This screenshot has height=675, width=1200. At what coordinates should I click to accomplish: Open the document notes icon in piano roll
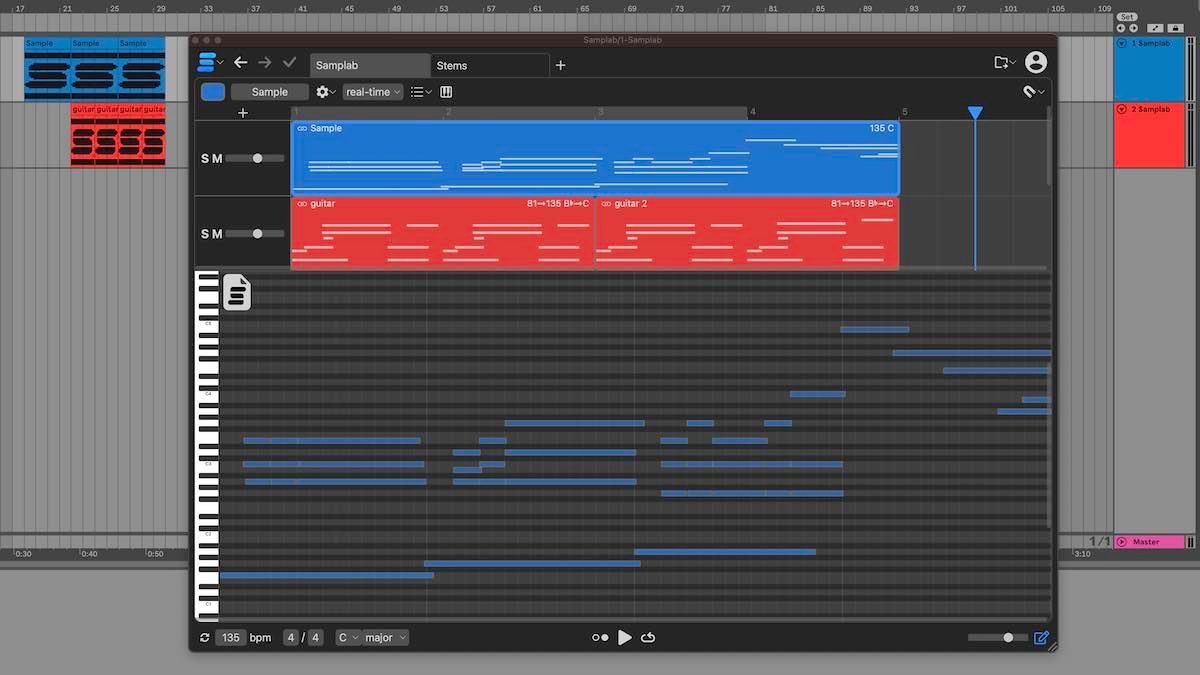(237, 292)
